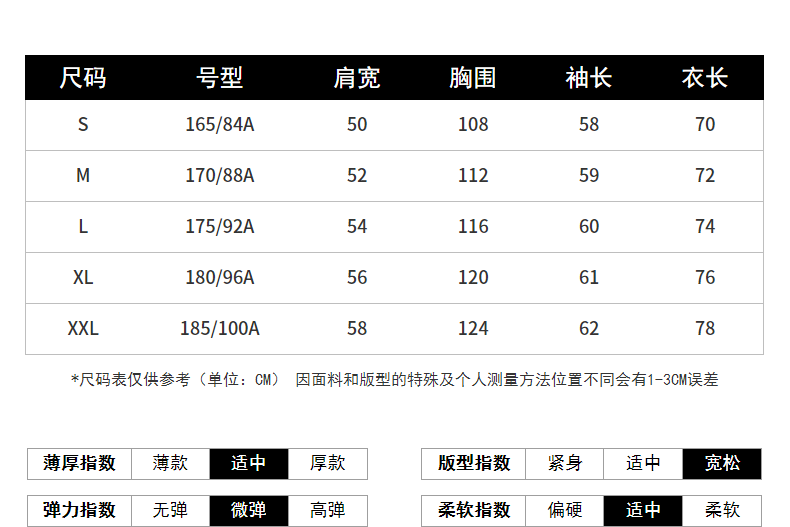Click sleeve length value 60
Viewport: 790px width, 527px height.
tap(588, 226)
